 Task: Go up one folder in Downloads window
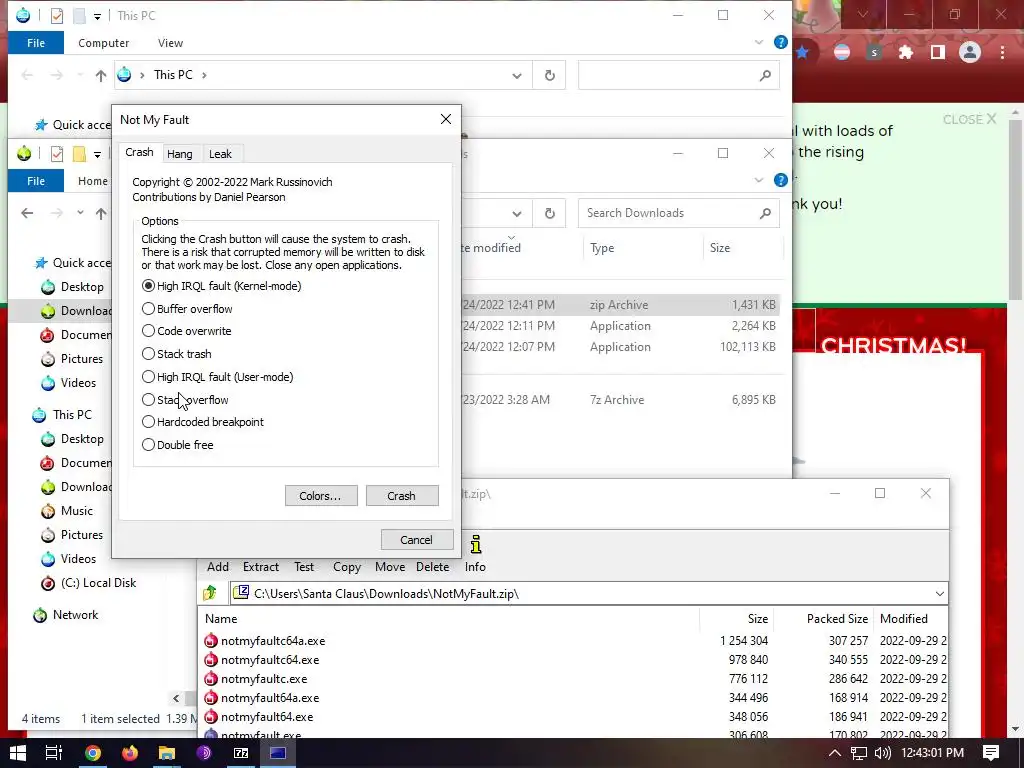point(101,214)
